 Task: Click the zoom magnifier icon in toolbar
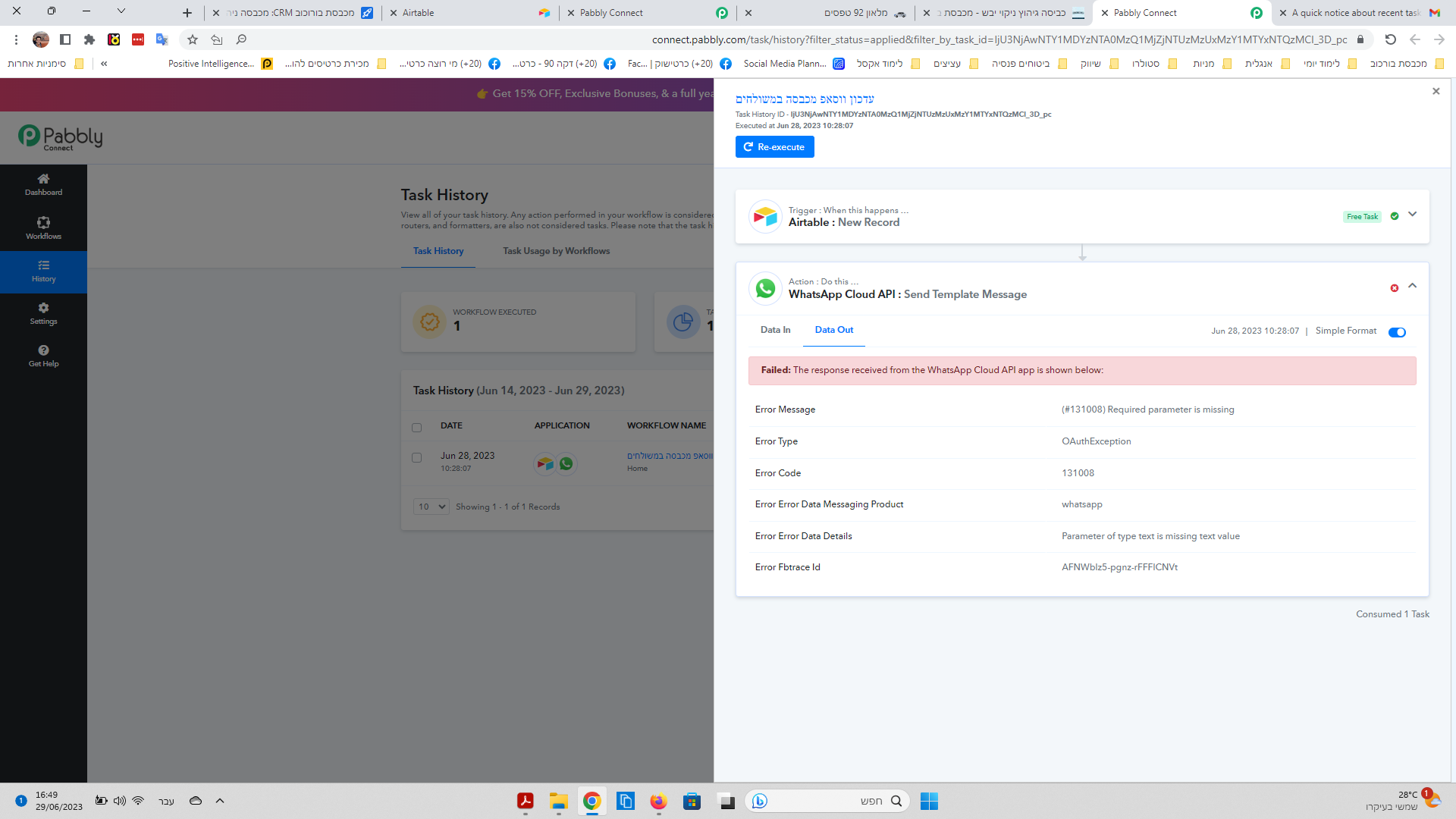[x=241, y=39]
